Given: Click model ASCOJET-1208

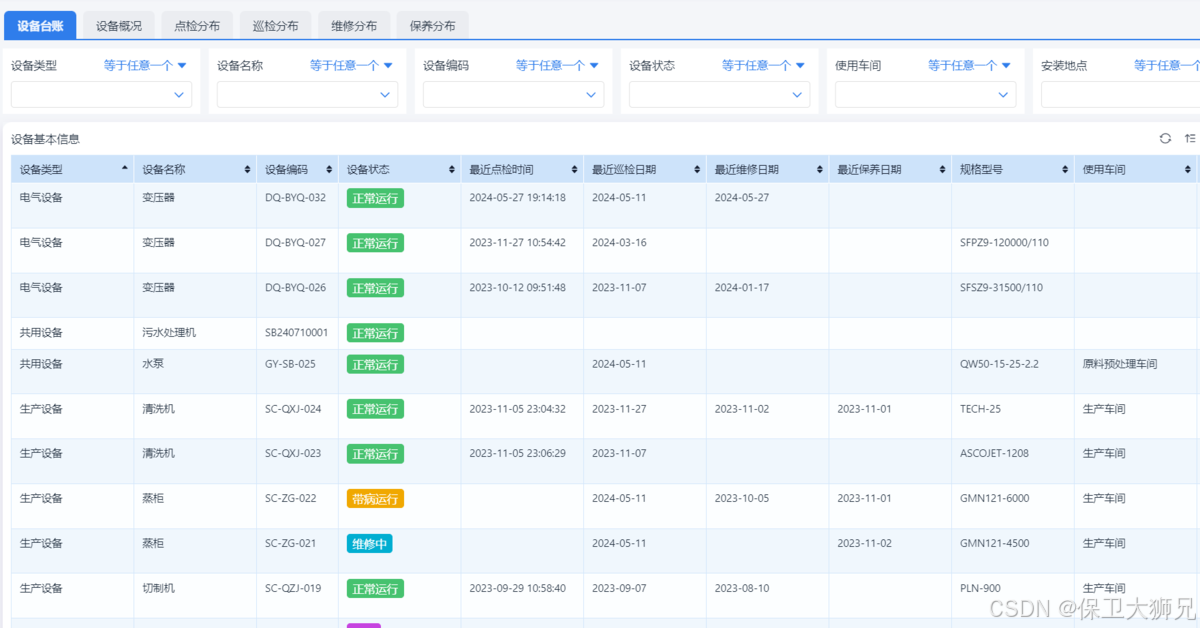Looking at the screenshot, I should pos(994,454).
